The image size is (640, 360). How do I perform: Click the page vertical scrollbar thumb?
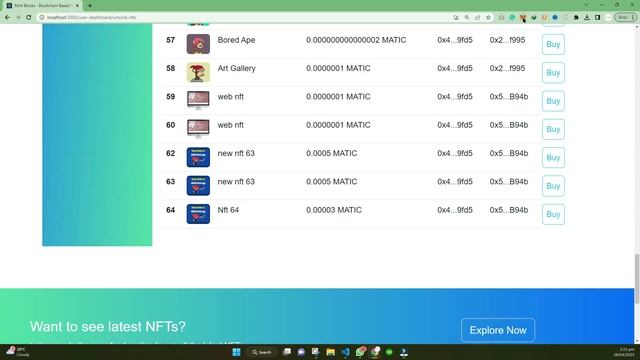point(637,279)
